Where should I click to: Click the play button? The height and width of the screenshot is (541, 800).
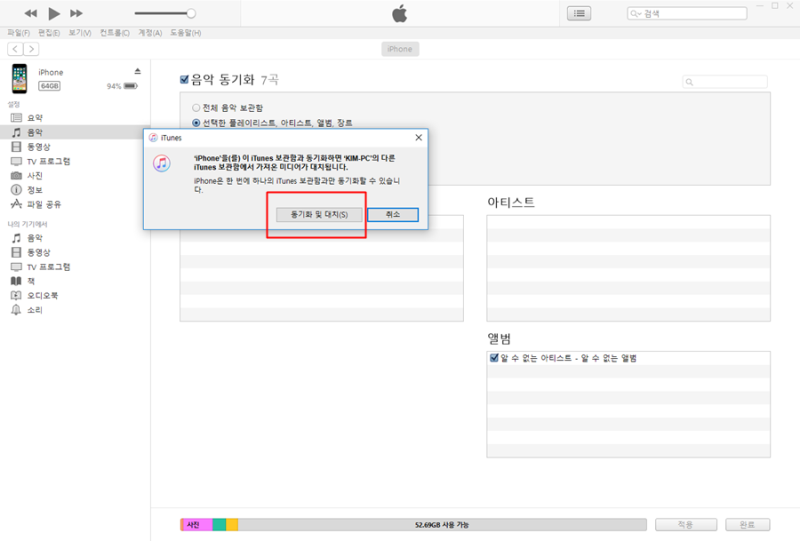point(54,13)
